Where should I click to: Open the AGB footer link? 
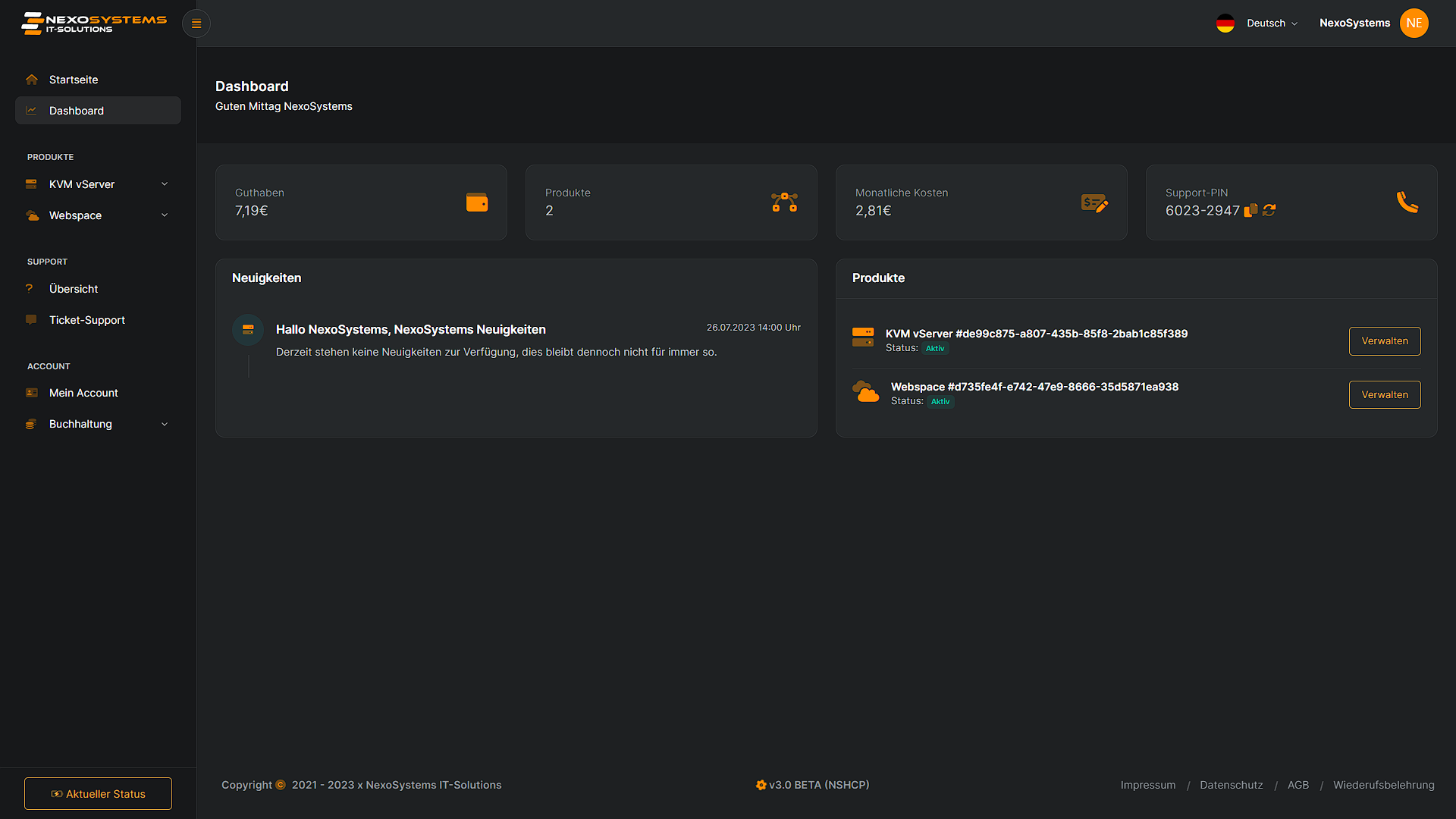[1298, 785]
